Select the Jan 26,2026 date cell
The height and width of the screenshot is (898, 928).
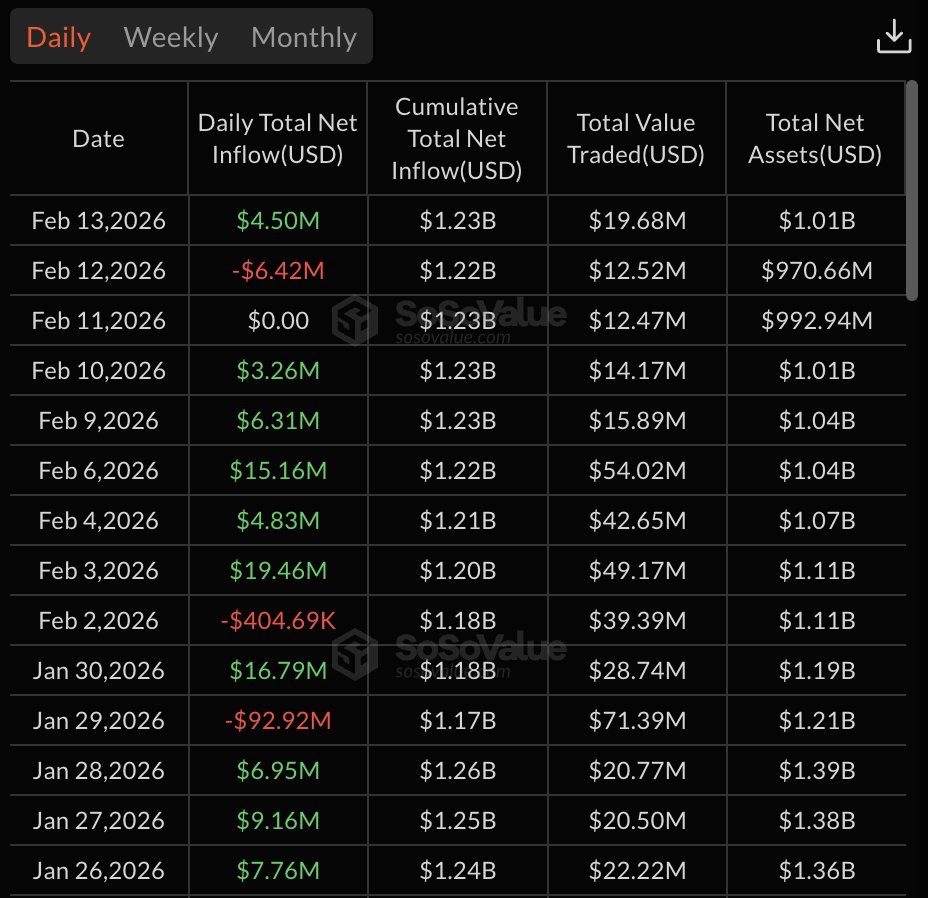pyautogui.click(x=99, y=870)
